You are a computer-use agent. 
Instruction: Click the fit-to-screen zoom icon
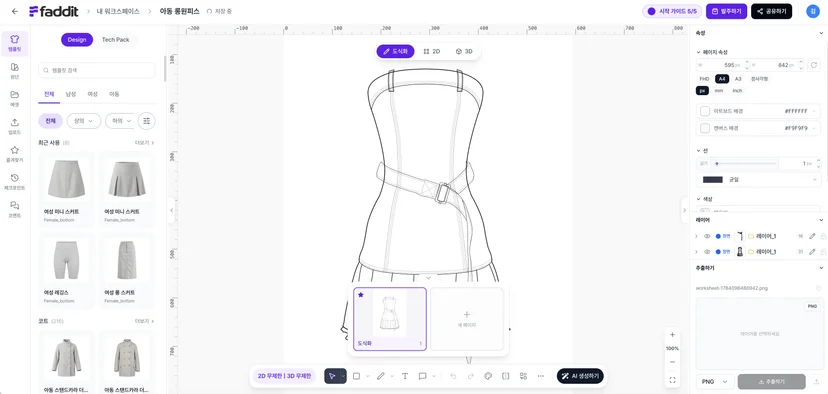(672, 380)
